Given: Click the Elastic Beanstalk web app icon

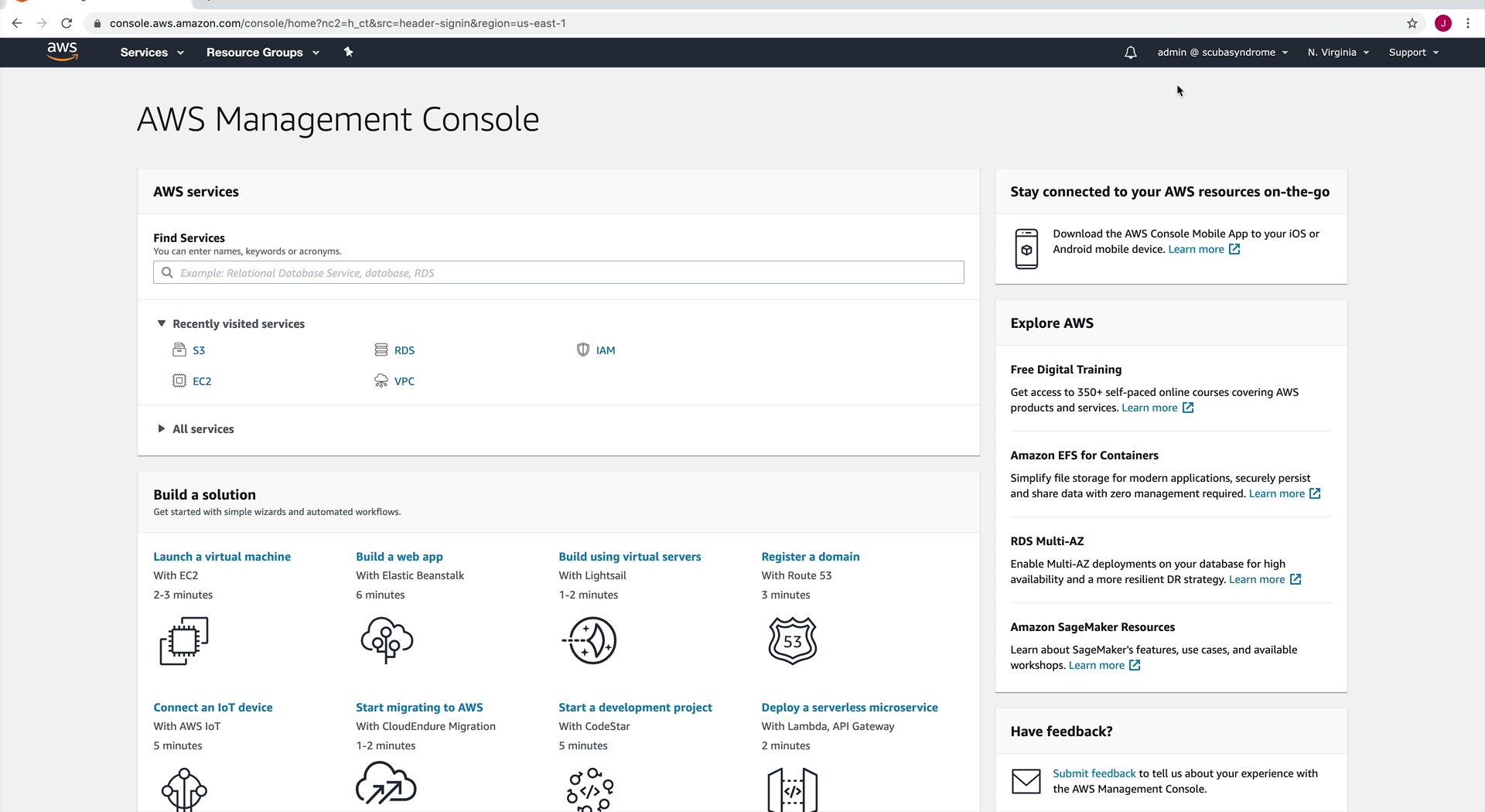Looking at the screenshot, I should 387,640.
